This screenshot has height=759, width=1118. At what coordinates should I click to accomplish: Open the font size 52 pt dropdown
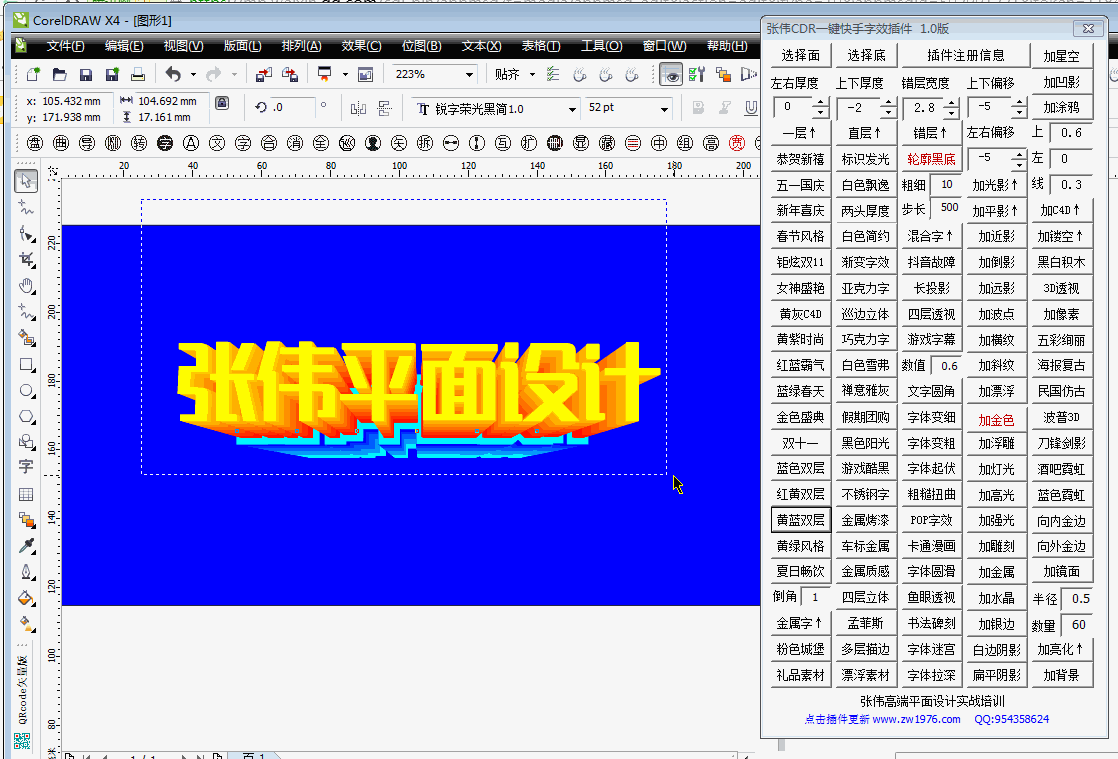coord(664,109)
